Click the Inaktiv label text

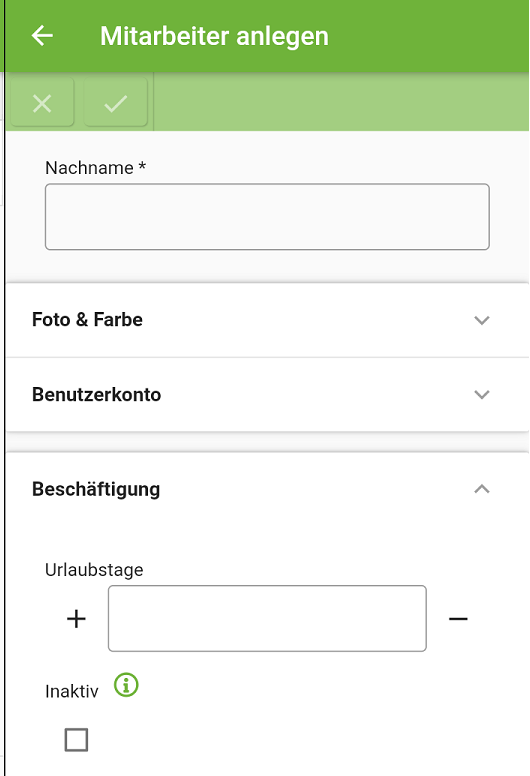coord(72,691)
